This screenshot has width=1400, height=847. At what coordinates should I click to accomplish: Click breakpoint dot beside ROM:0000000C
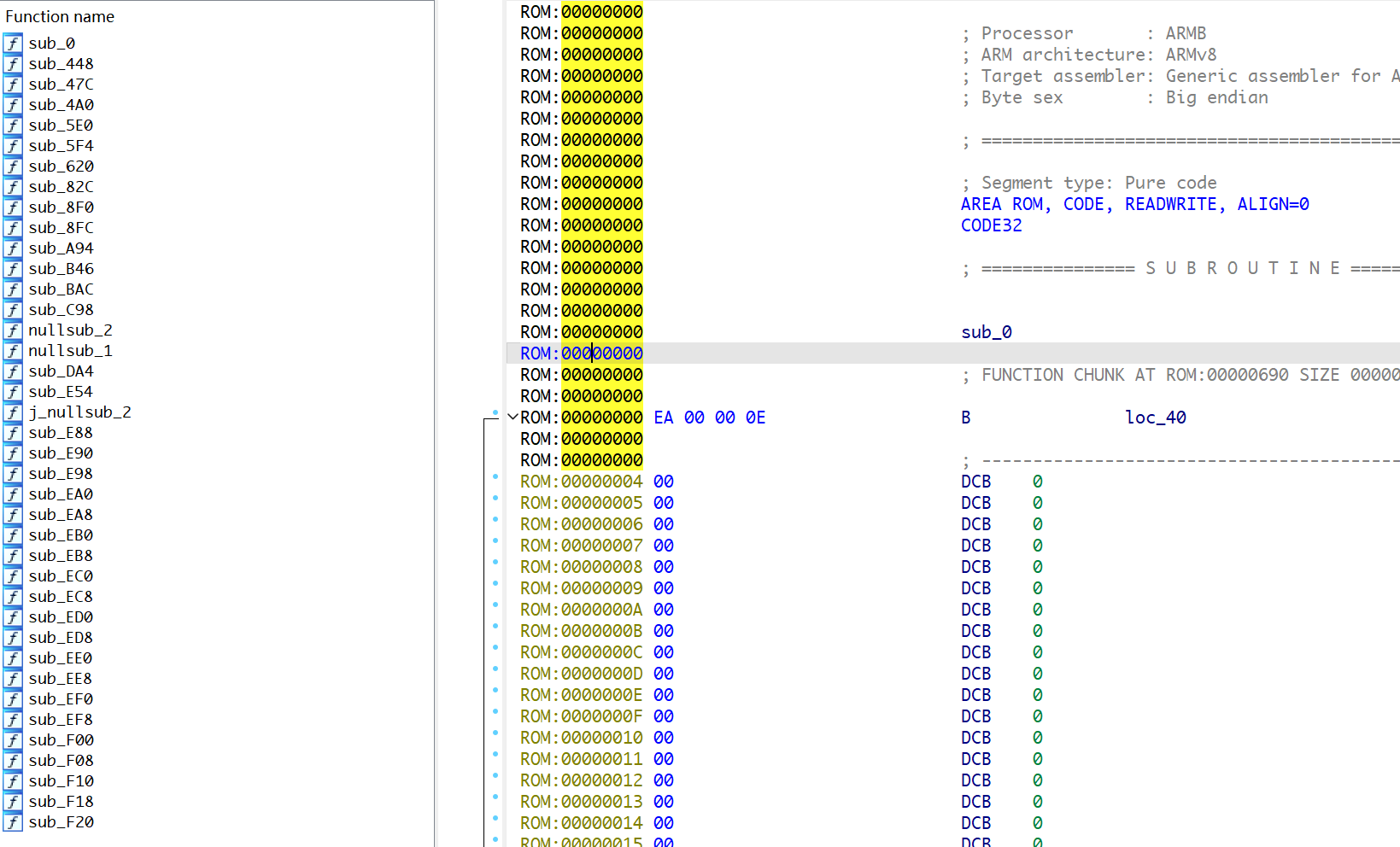[x=495, y=647]
